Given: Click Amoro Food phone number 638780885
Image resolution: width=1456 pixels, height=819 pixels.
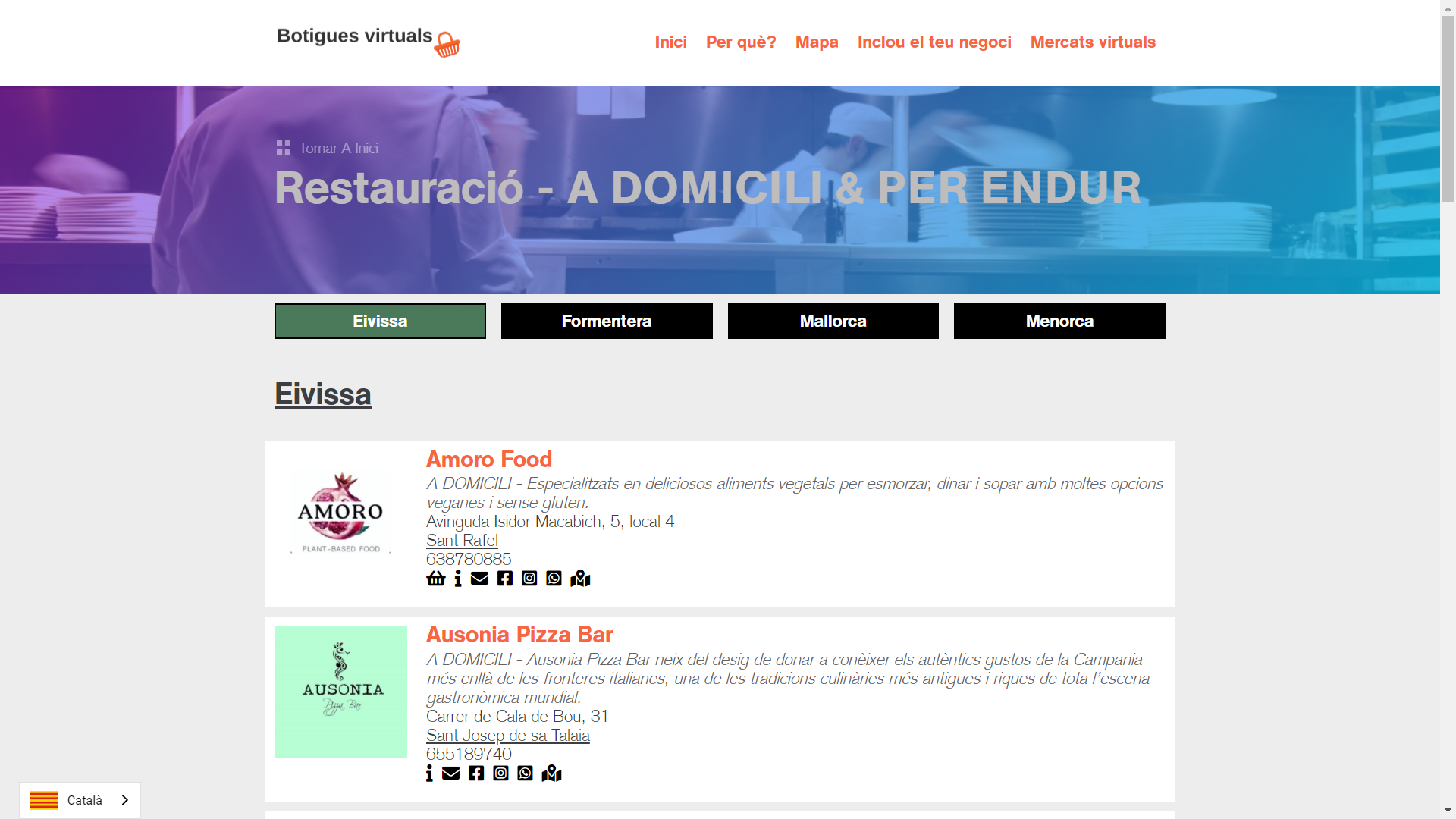Looking at the screenshot, I should [469, 560].
